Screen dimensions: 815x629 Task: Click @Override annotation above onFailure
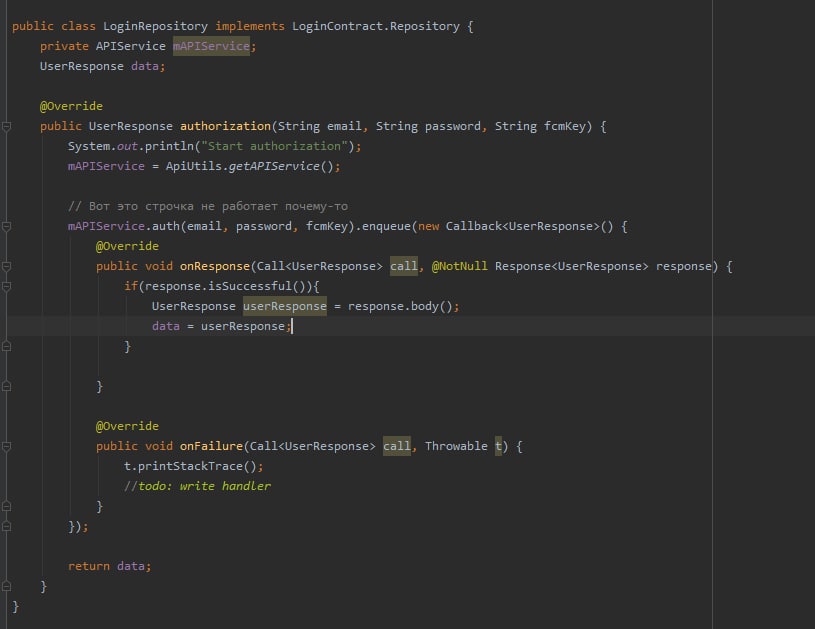coord(127,426)
